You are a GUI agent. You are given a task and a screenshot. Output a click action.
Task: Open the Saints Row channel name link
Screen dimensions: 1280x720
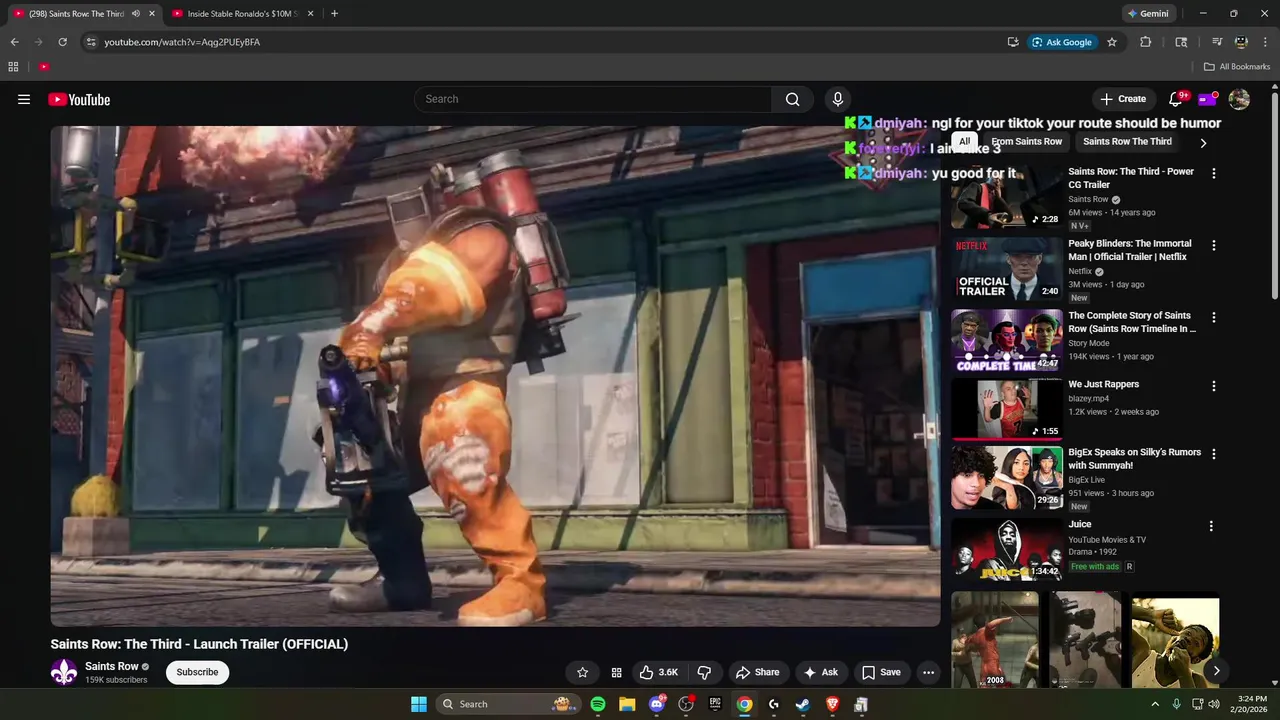(x=111, y=666)
